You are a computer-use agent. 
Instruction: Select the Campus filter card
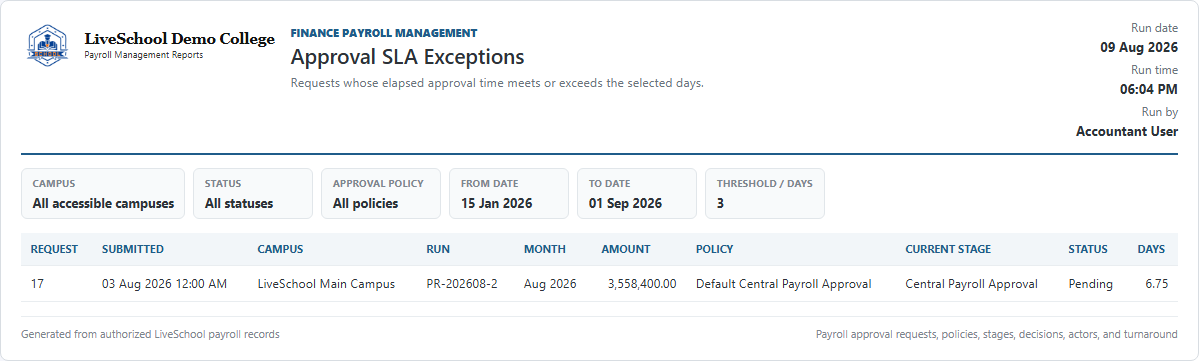pyautogui.click(x=103, y=194)
